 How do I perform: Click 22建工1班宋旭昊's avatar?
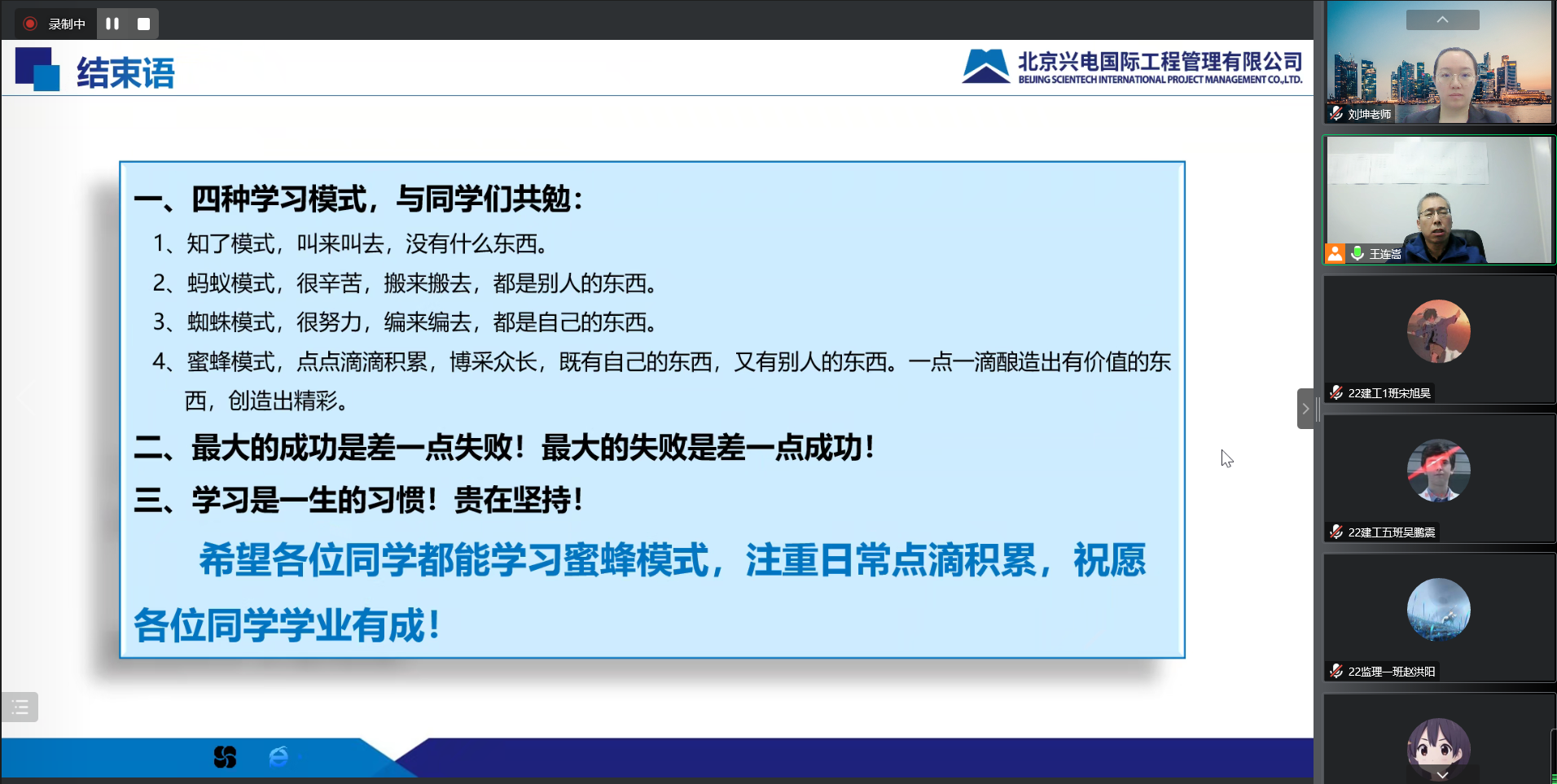pos(1439,331)
